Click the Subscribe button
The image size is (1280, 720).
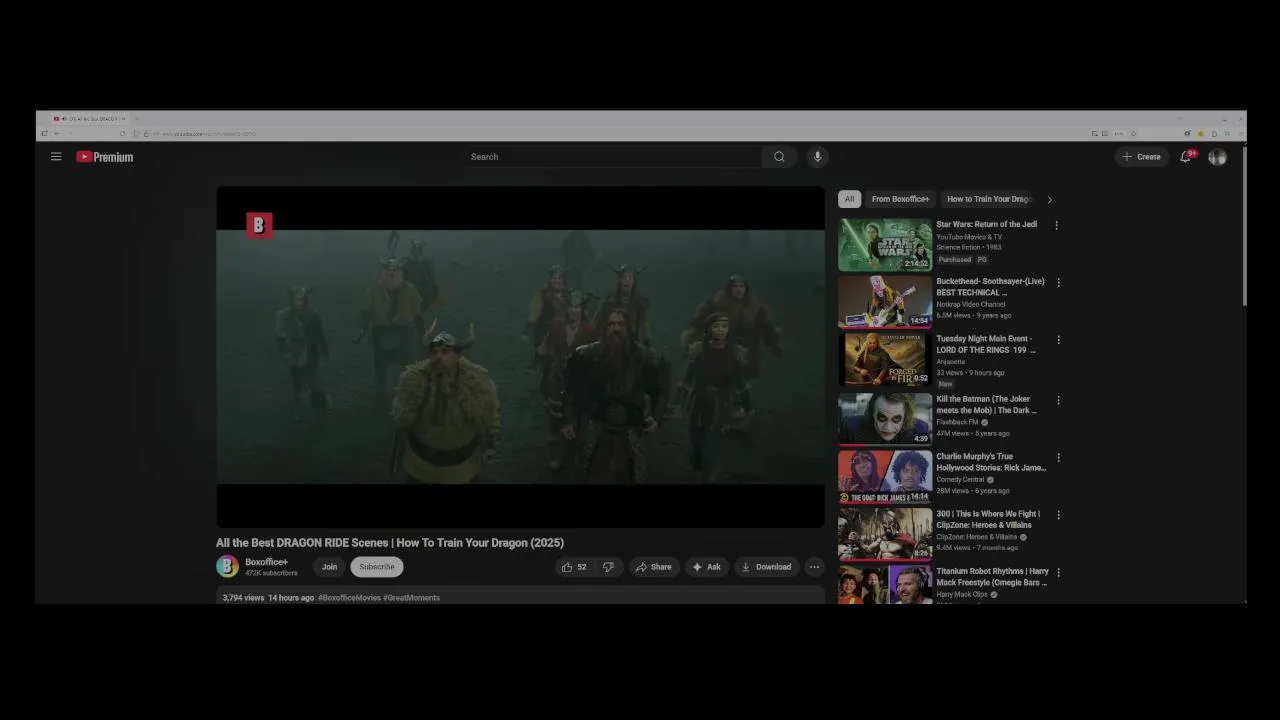pyautogui.click(x=377, y=567)
